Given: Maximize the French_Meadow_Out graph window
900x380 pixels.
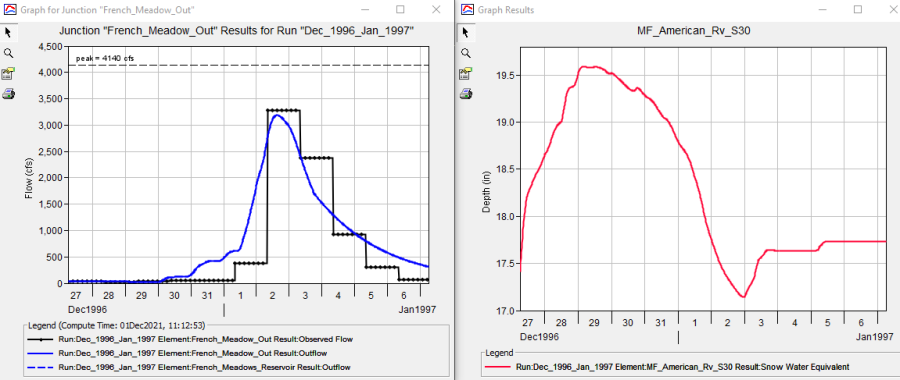Looking at the screenshot, I should pos(400,10).
